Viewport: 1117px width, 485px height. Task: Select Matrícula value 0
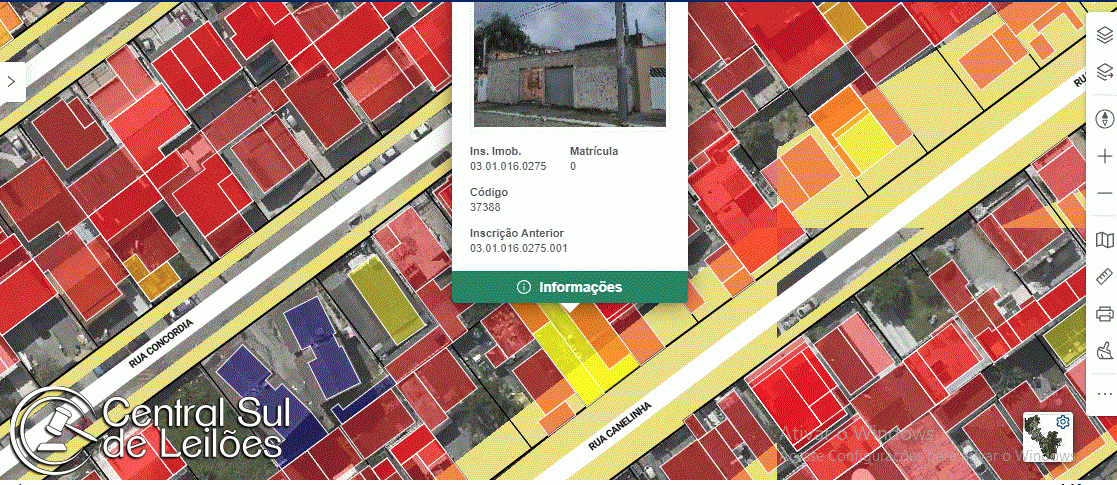(573, 166)
